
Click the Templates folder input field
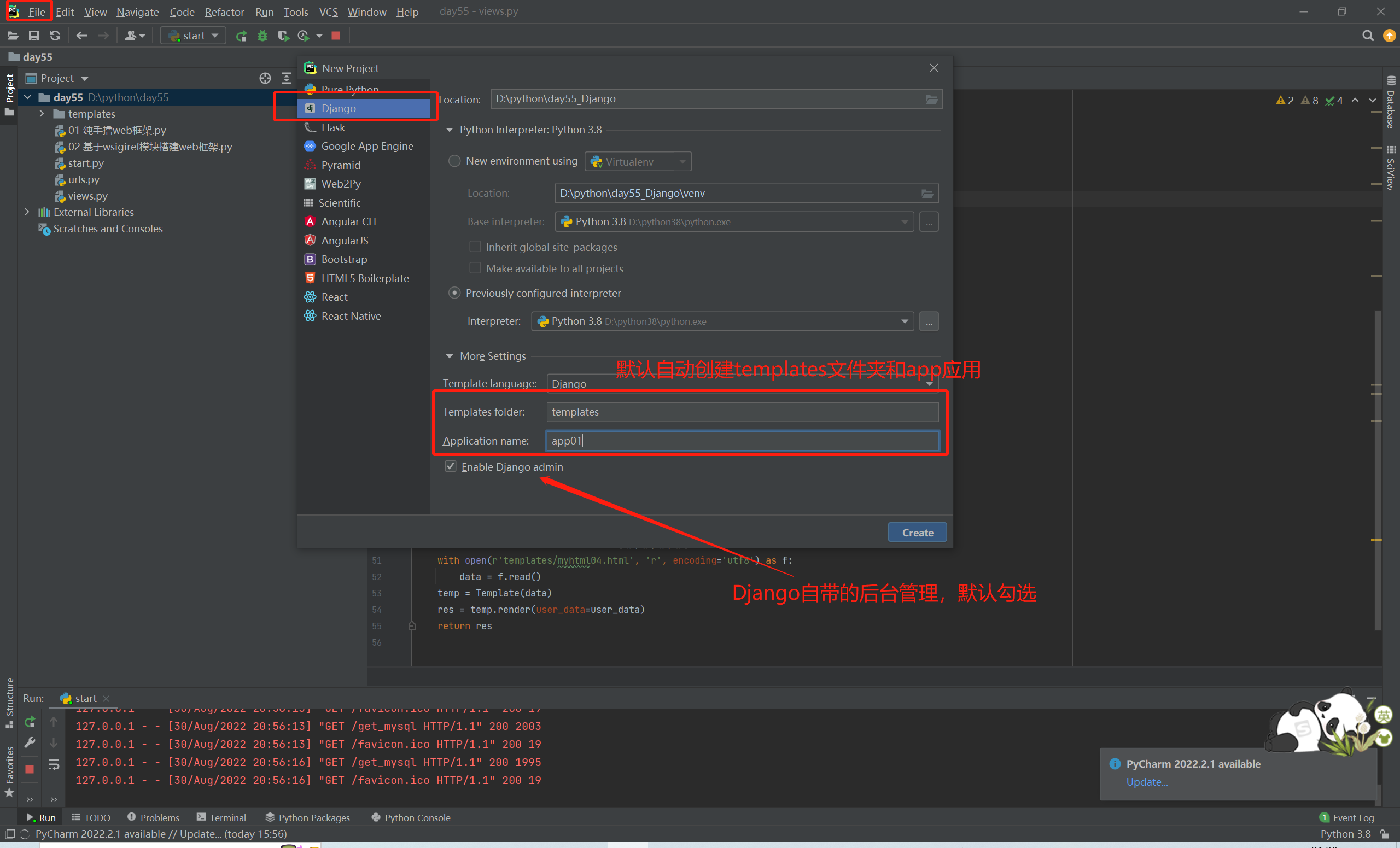coord(742,412)
